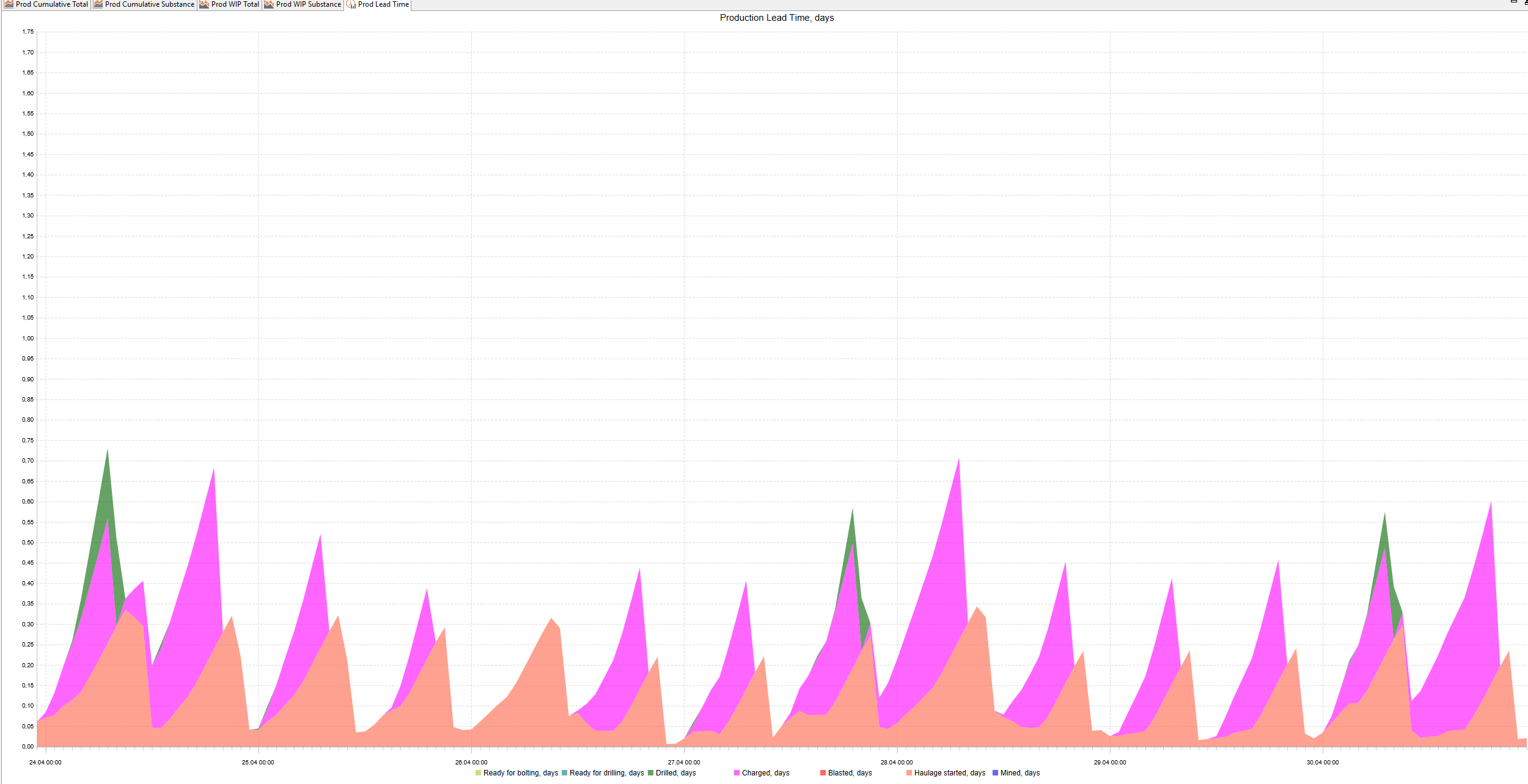Image resolution: width=1528 pixels, height=784 pixels.
Task: Click the green Drilled peak on 24.04
Action: [107, 483]
